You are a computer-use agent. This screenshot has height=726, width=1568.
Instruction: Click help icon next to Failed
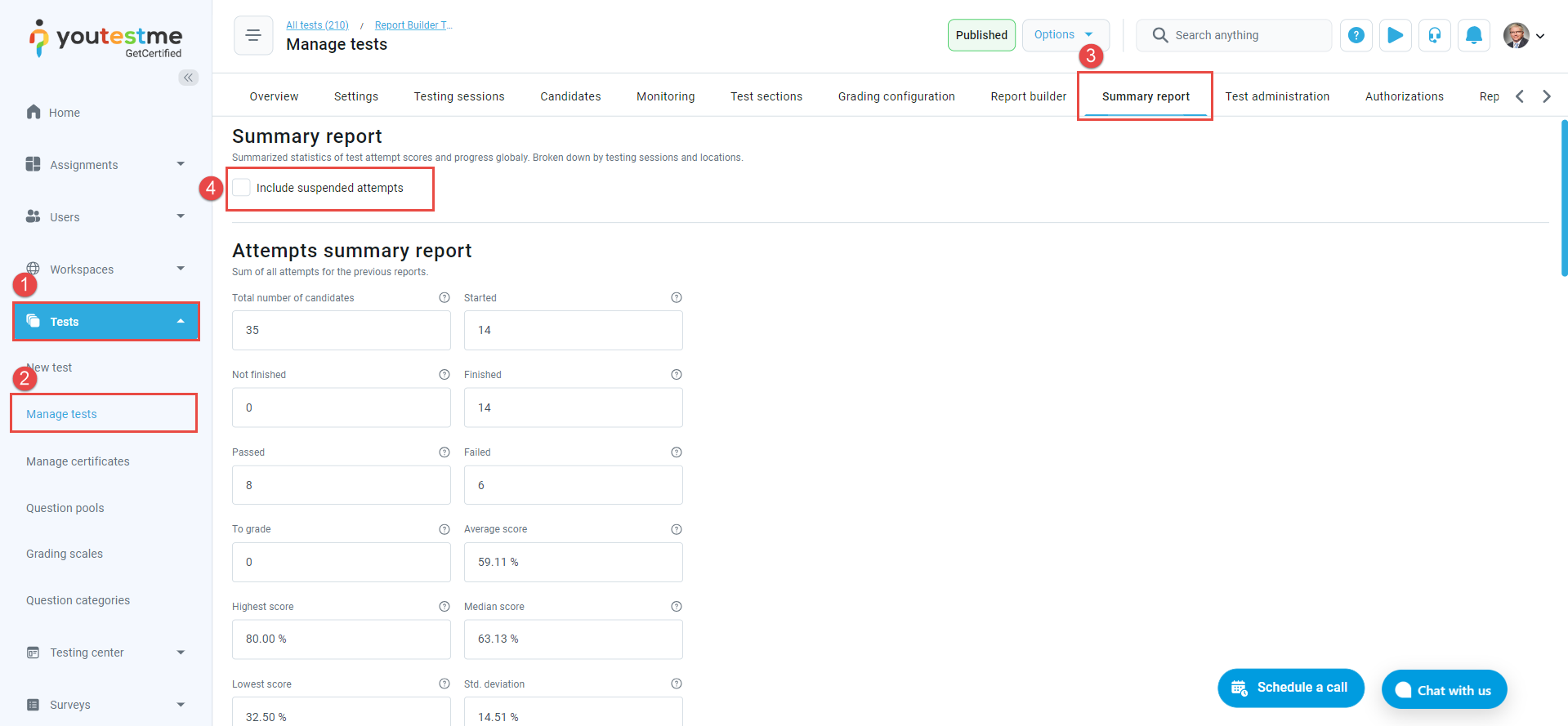[677, 452]
